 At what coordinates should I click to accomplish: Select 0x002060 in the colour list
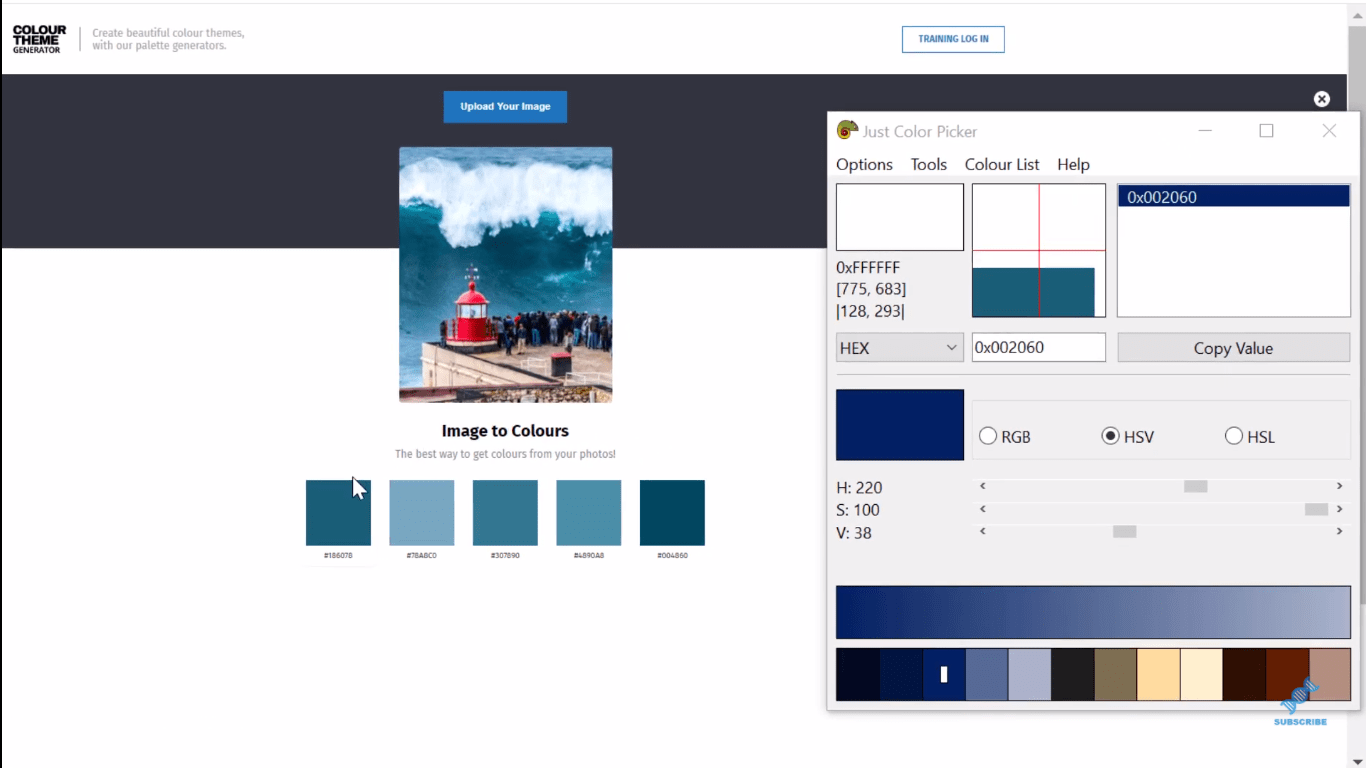click(x=1234, y=197)
